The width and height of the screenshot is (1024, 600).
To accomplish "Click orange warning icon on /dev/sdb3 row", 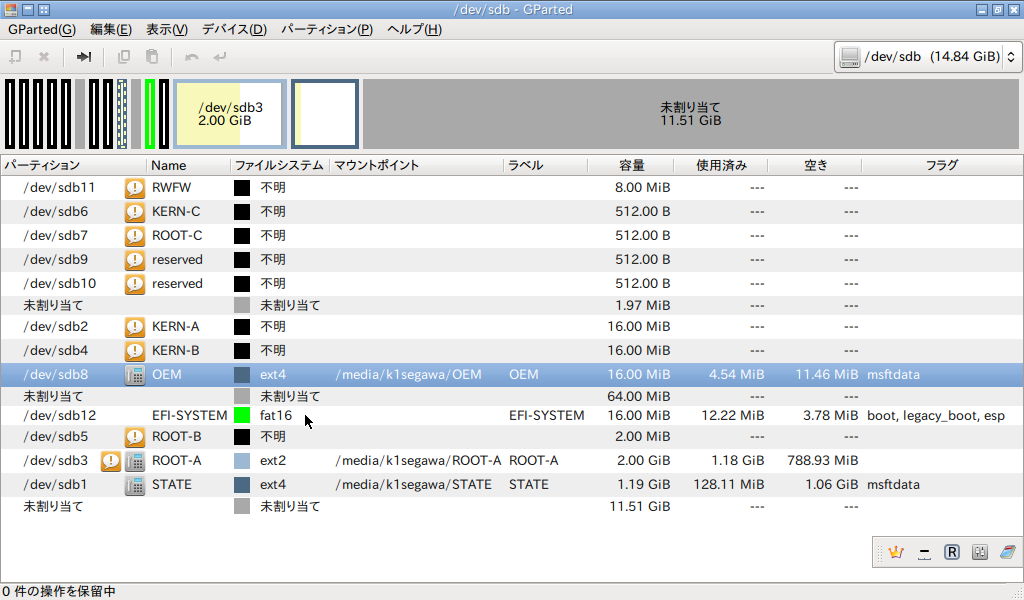I will point(110,461).
